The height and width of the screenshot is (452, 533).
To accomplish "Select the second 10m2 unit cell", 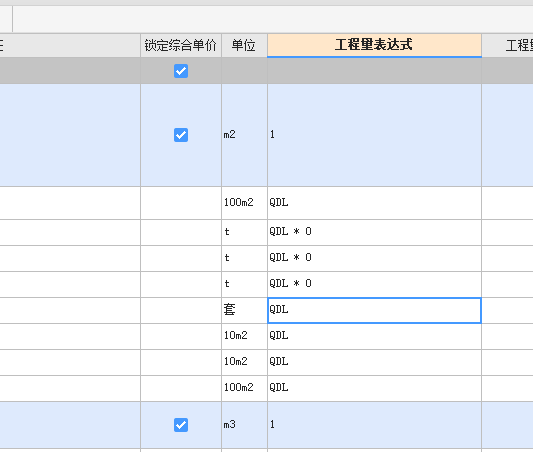I will coord(244,362).
